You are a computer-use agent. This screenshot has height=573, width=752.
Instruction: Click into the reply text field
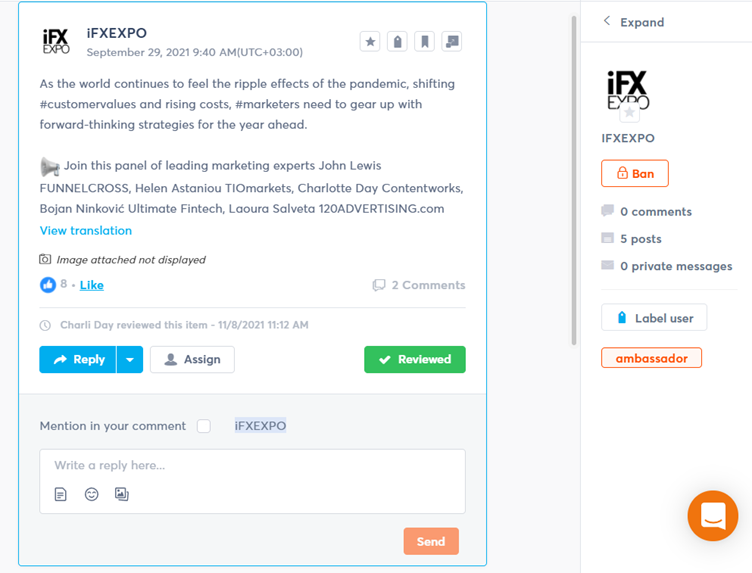click(x=252, y=466)
